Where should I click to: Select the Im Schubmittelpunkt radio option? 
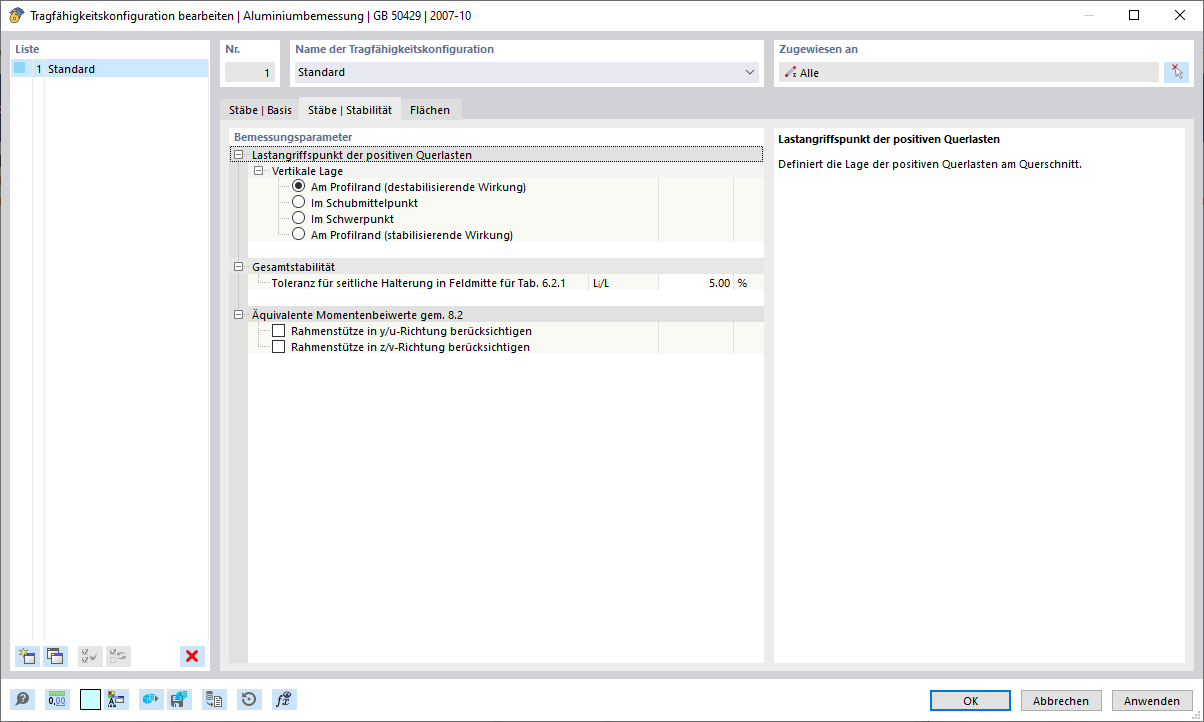pyautogui.click(x=298, y=202)
